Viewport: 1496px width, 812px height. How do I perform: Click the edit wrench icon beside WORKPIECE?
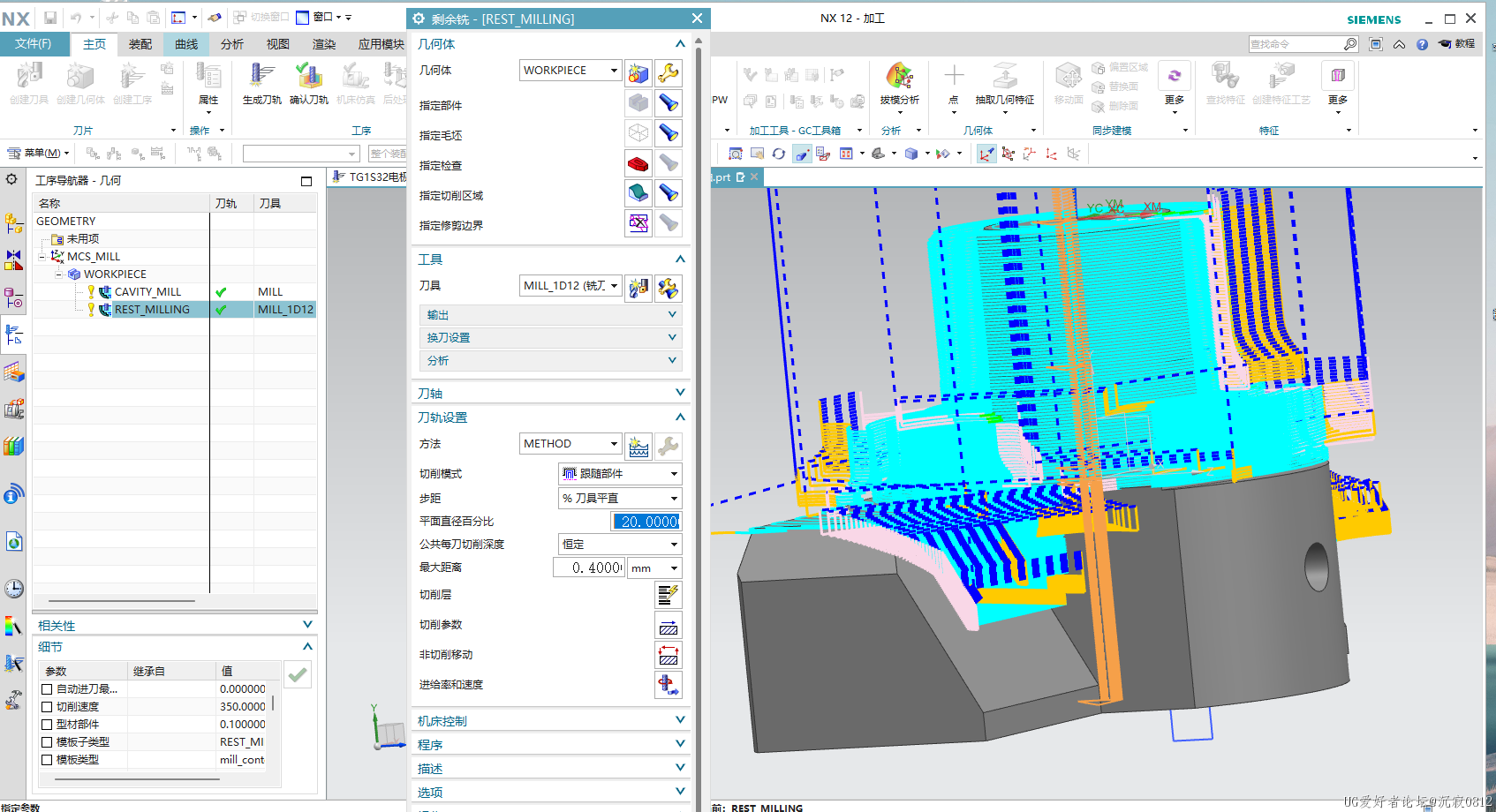pyautogui.click(x=669, y=71)
